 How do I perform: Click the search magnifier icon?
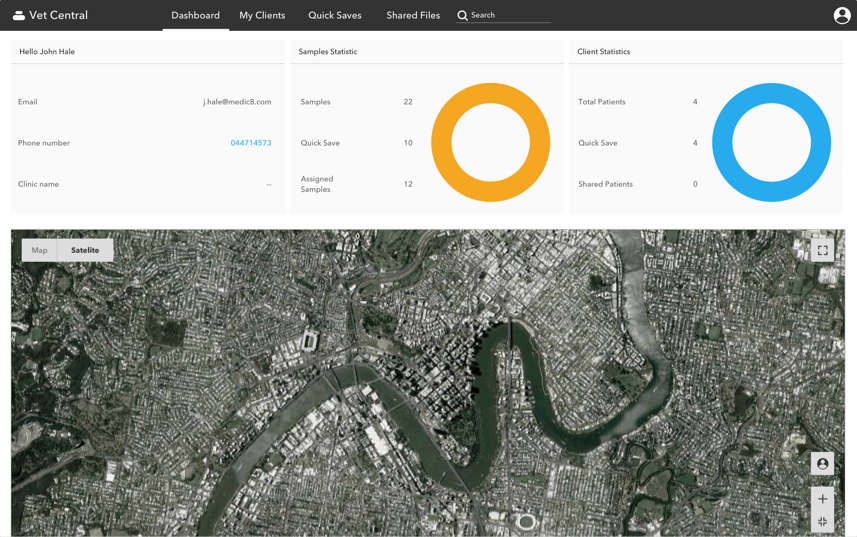463,16
